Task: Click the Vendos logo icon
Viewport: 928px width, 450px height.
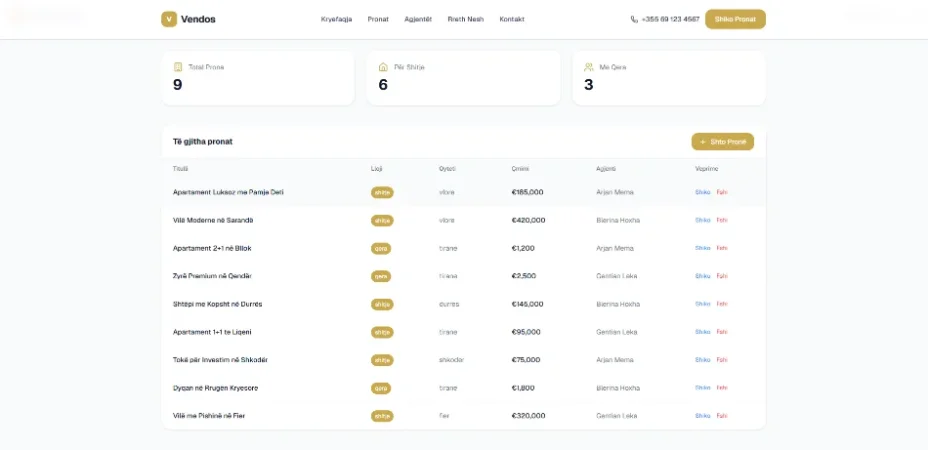Action: [x=169, y=19]
